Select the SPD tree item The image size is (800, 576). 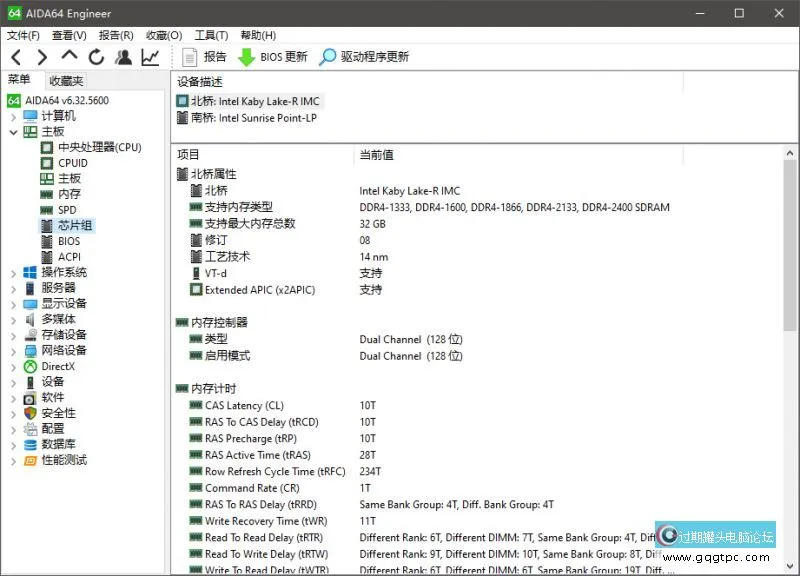[67, 210]
